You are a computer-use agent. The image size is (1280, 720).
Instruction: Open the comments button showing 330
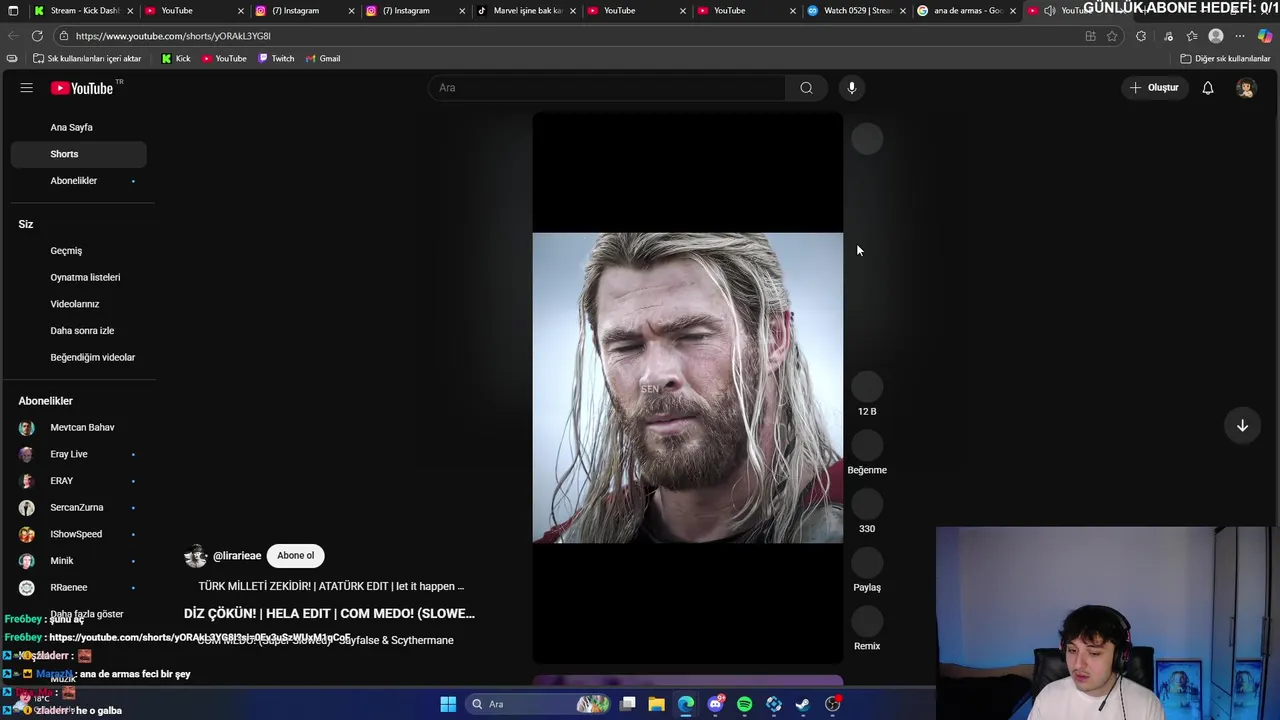[867, 504]
